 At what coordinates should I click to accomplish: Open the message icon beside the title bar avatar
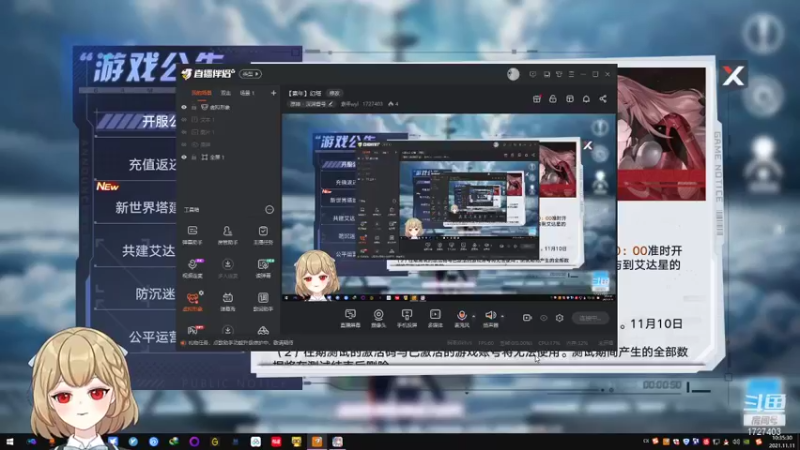pyautogui.click(x=533, y=74)
